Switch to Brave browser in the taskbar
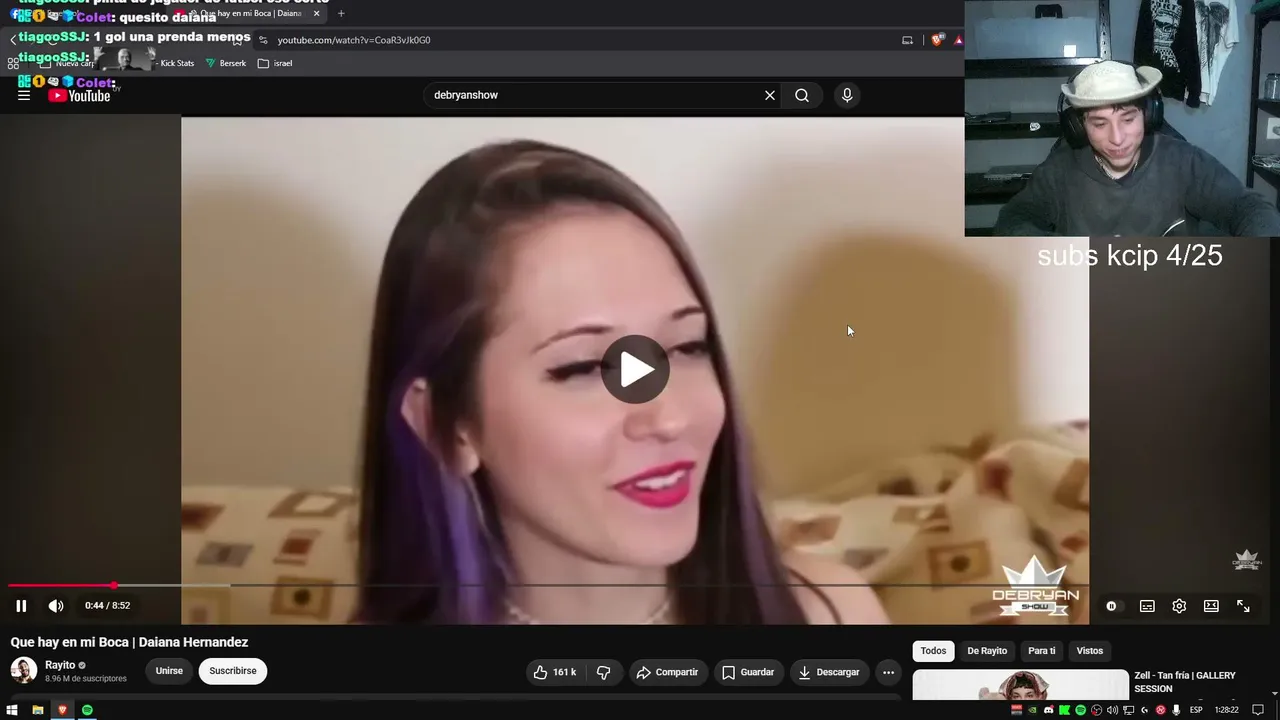Image resolution: width=1280 pixels, height=720 pixels. (x=62, y=710)
